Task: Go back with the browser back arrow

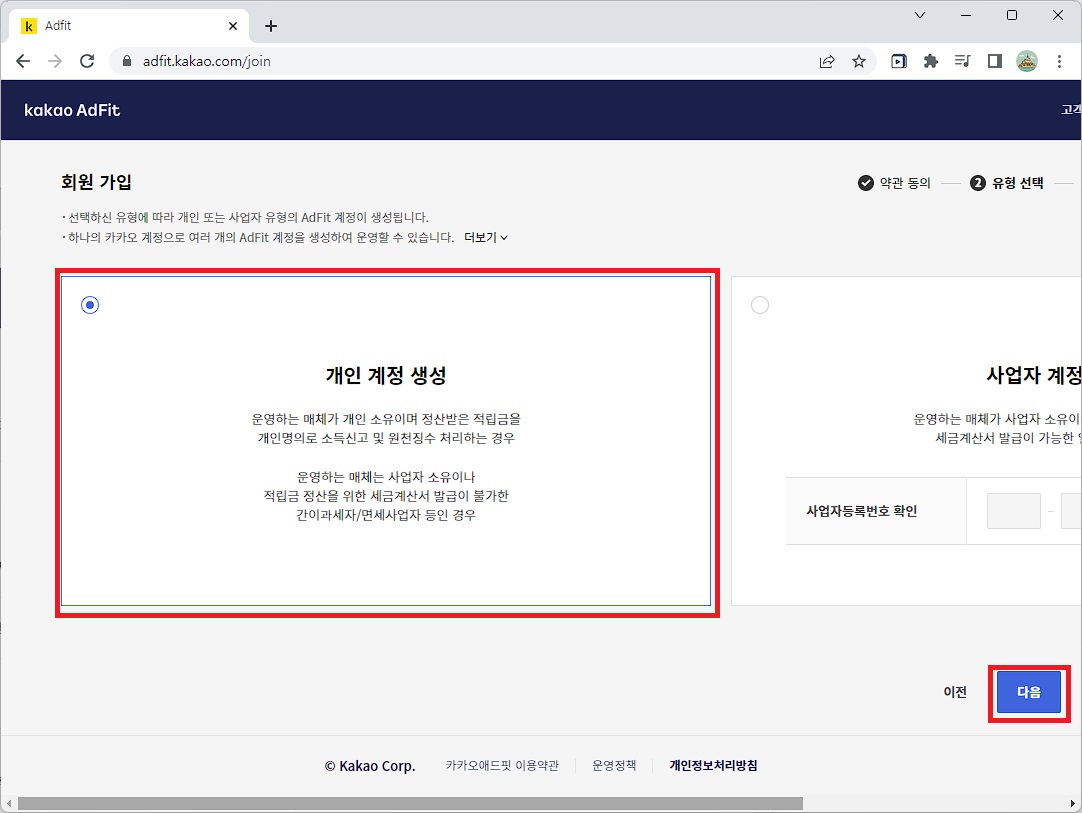Action: pos(23,61)
